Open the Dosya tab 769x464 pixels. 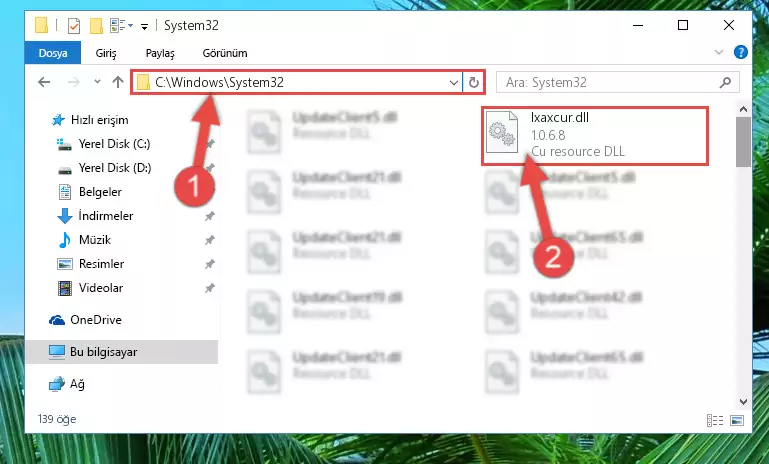pos(53,53)
